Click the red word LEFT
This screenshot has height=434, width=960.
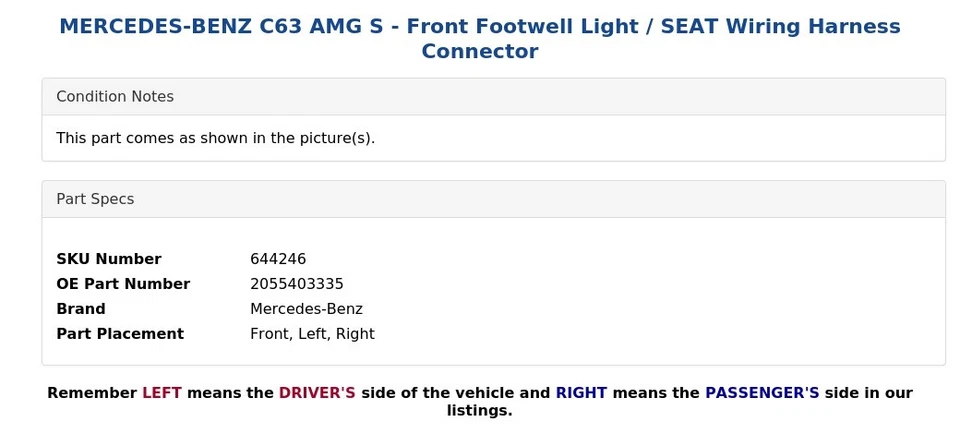tap(162, 393)
